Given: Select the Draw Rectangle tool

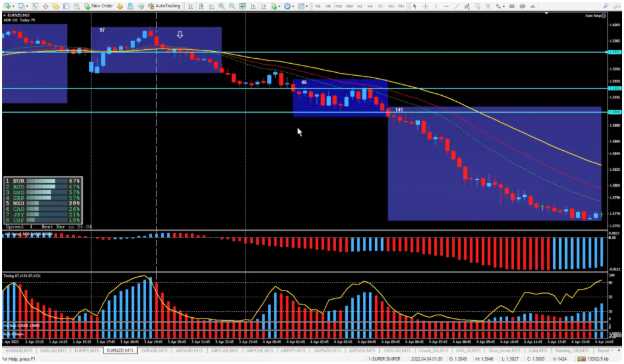Looking at the screenshot, I should click(x=511, y=6).
